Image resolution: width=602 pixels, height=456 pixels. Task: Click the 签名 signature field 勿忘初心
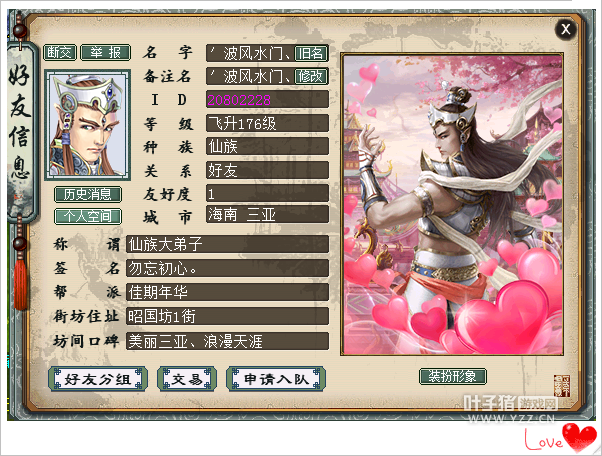(x=228, y=268)
